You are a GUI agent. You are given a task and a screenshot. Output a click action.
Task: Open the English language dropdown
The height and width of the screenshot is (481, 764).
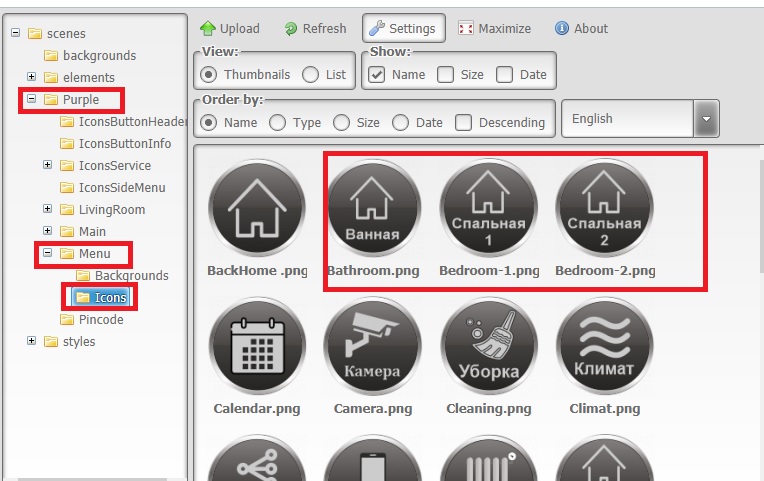706,118
